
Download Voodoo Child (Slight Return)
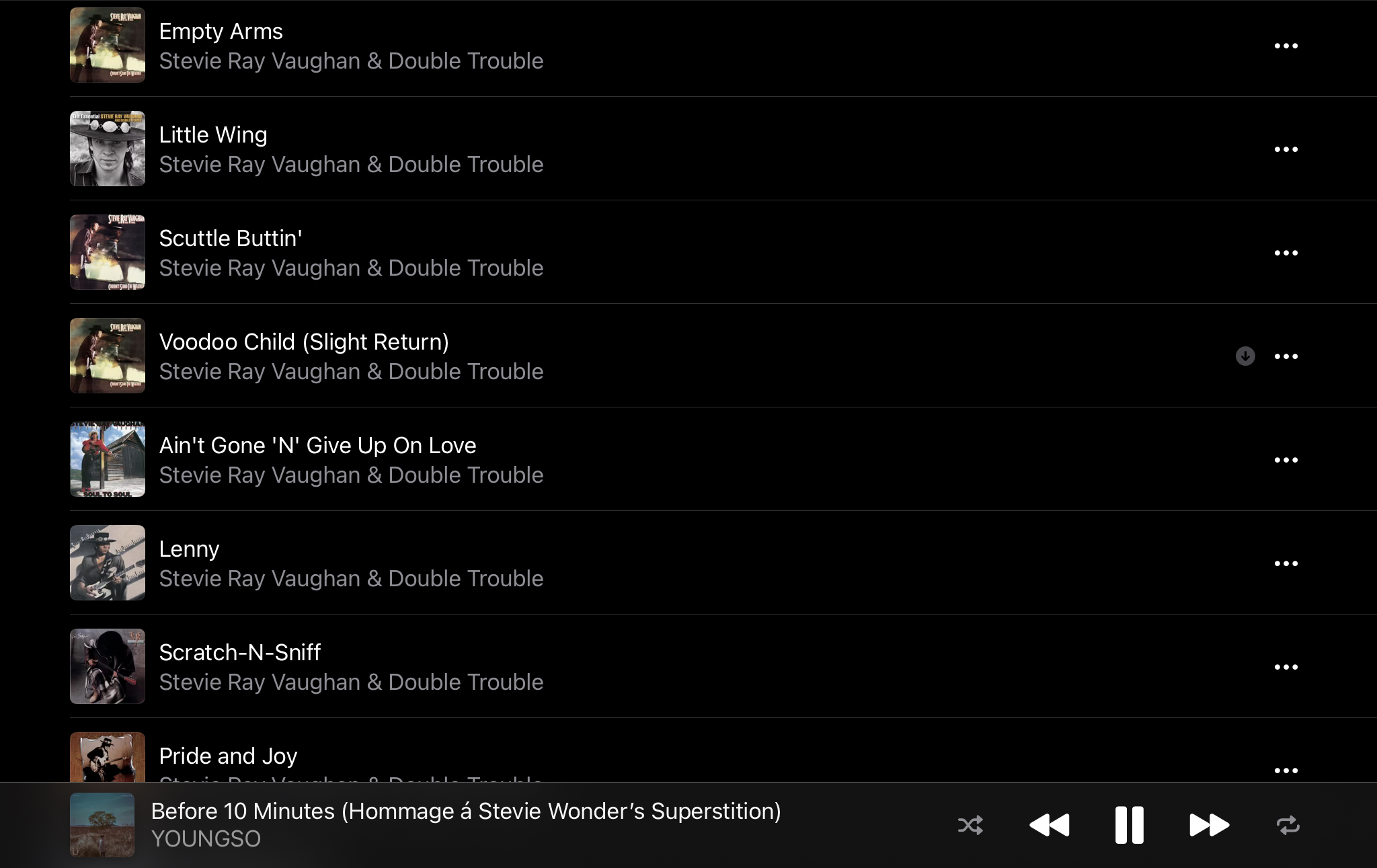click(1245, 356)
